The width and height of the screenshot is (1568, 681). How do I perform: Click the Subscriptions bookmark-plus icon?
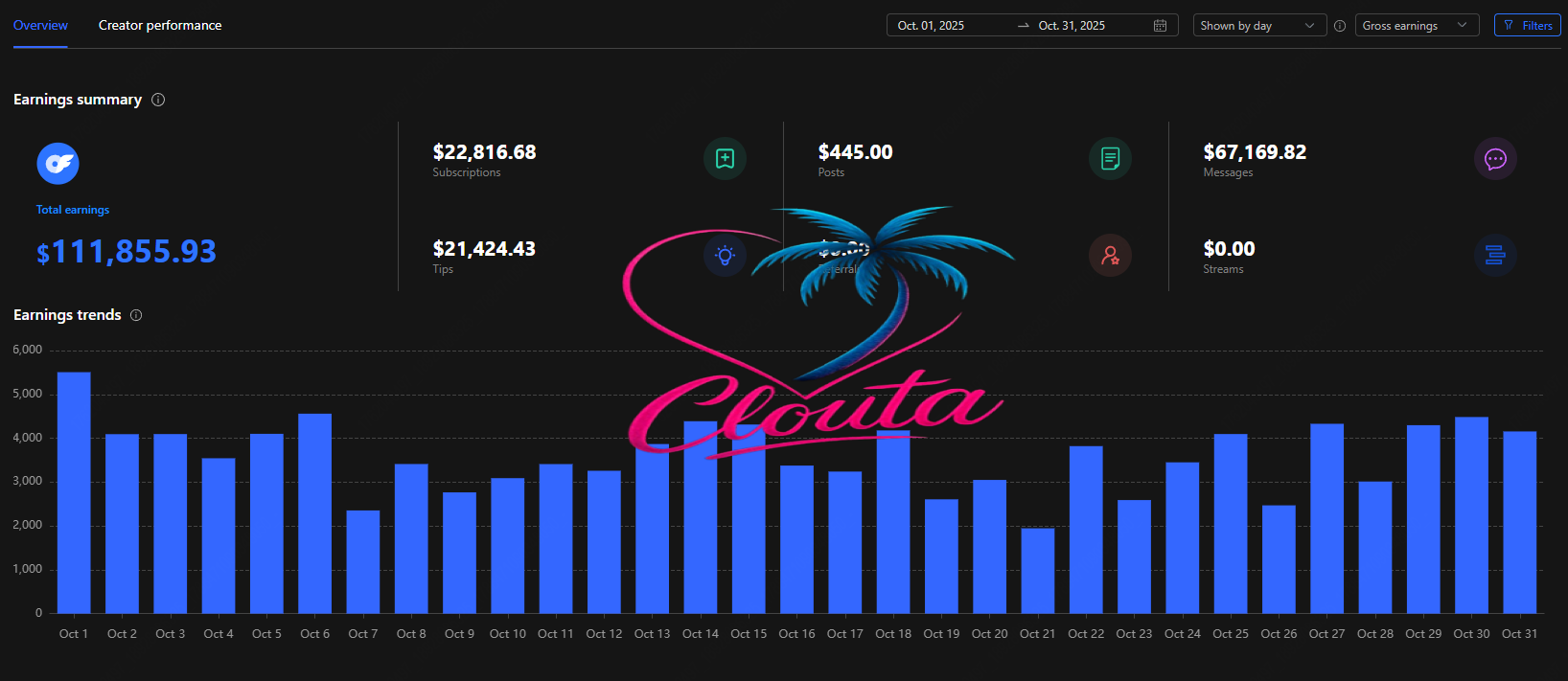tap(725, 159)
